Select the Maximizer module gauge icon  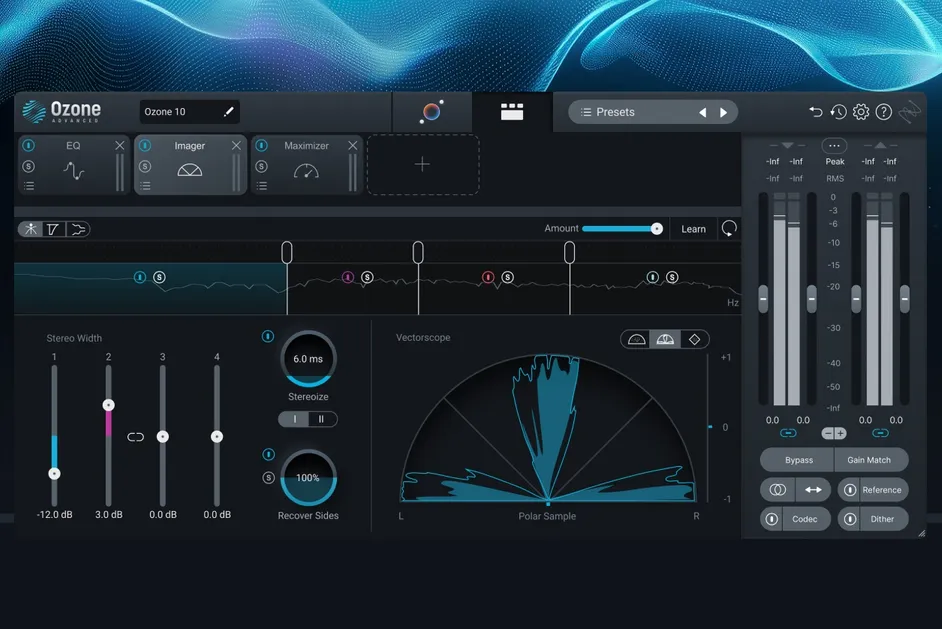click(306, 171)
